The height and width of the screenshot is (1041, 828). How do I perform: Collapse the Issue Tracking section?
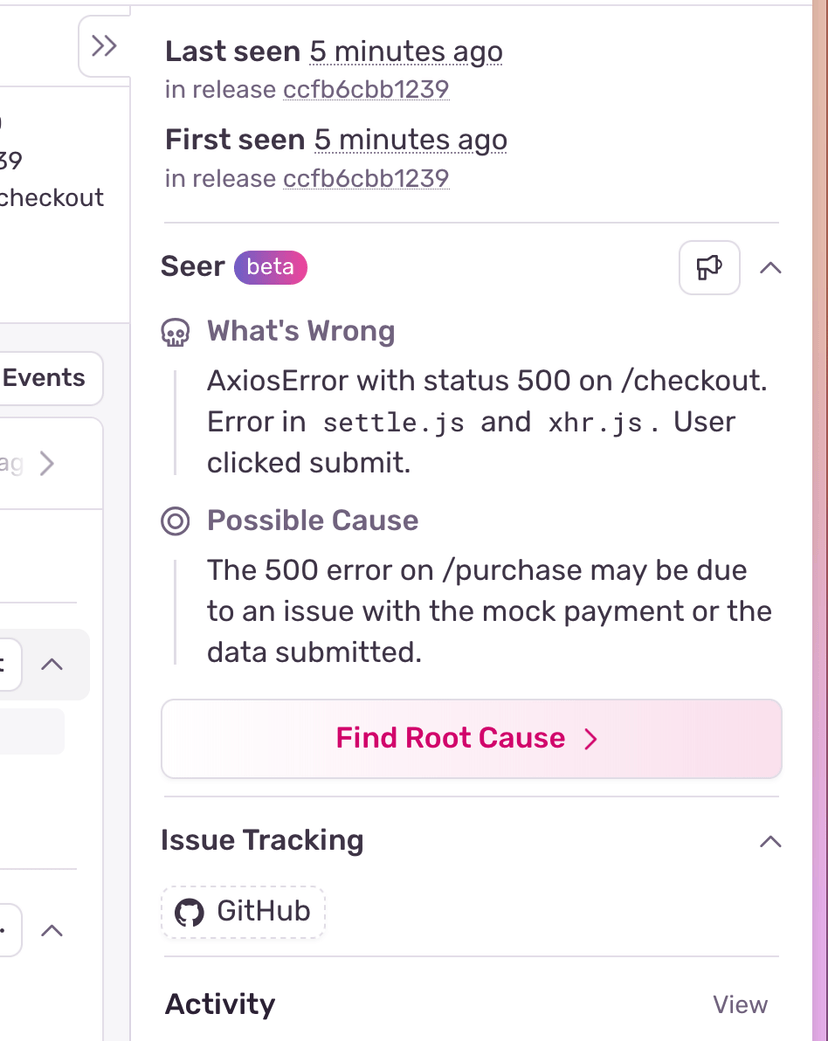click(770, 842)
